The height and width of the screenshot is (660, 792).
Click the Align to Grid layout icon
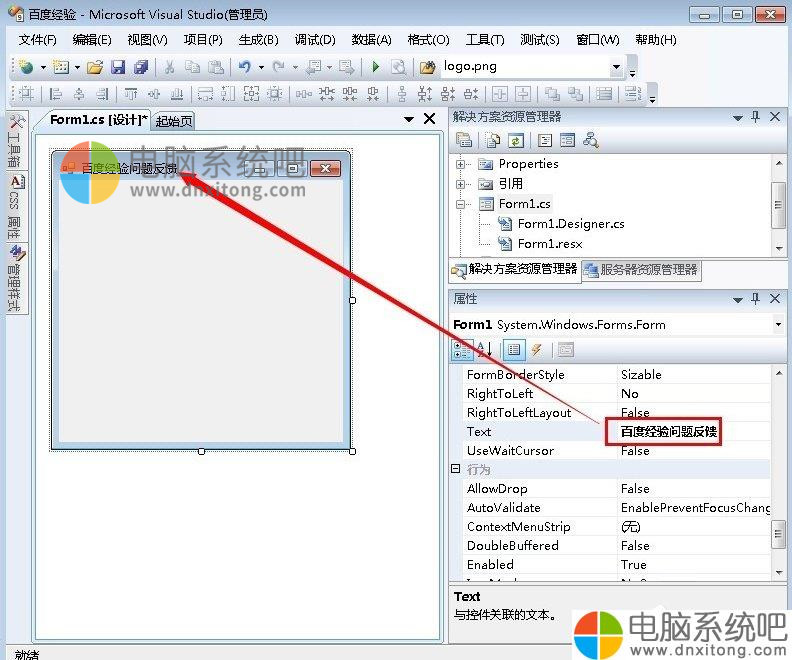[x=26, y=93]
